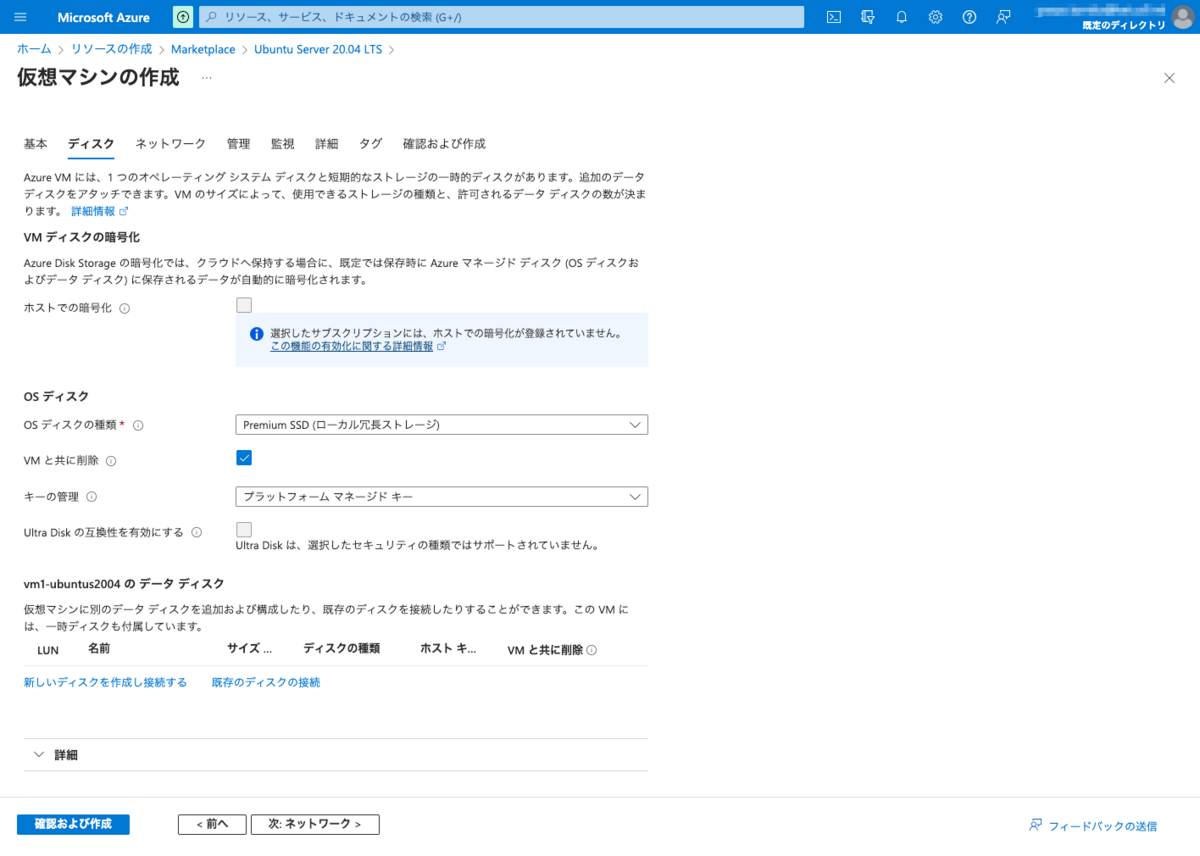Click 既存のディスクの接続 link
1200x856 pixels.
(x=266, y=683)
